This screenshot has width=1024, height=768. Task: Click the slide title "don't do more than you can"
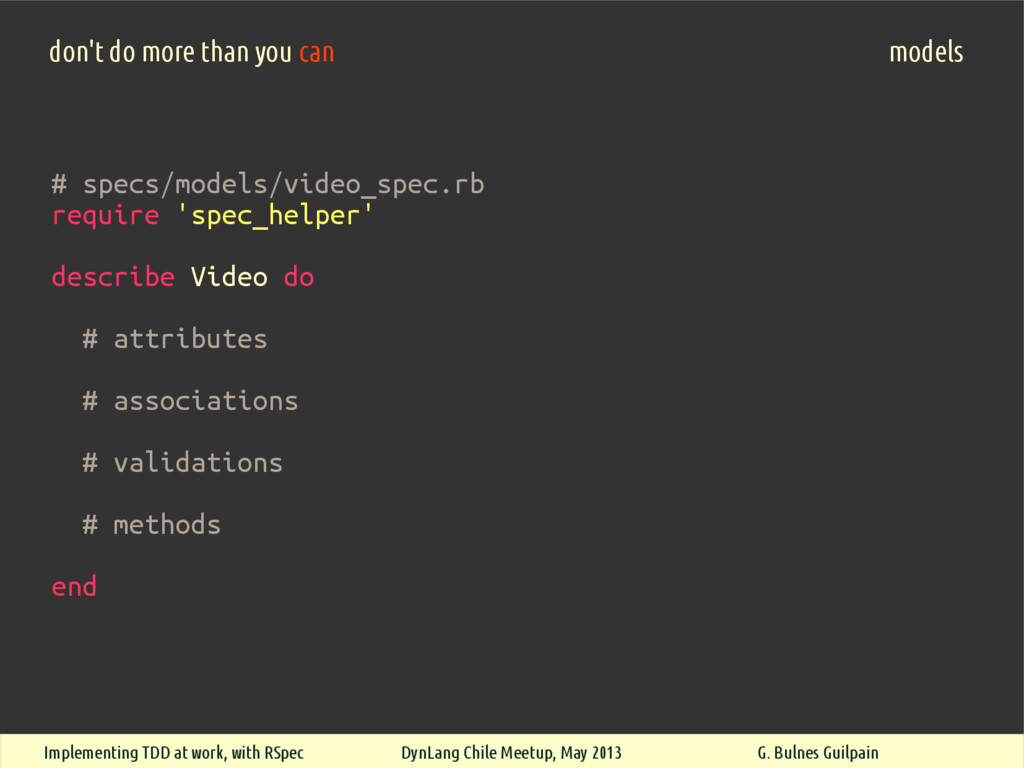(x=191, y=52)
